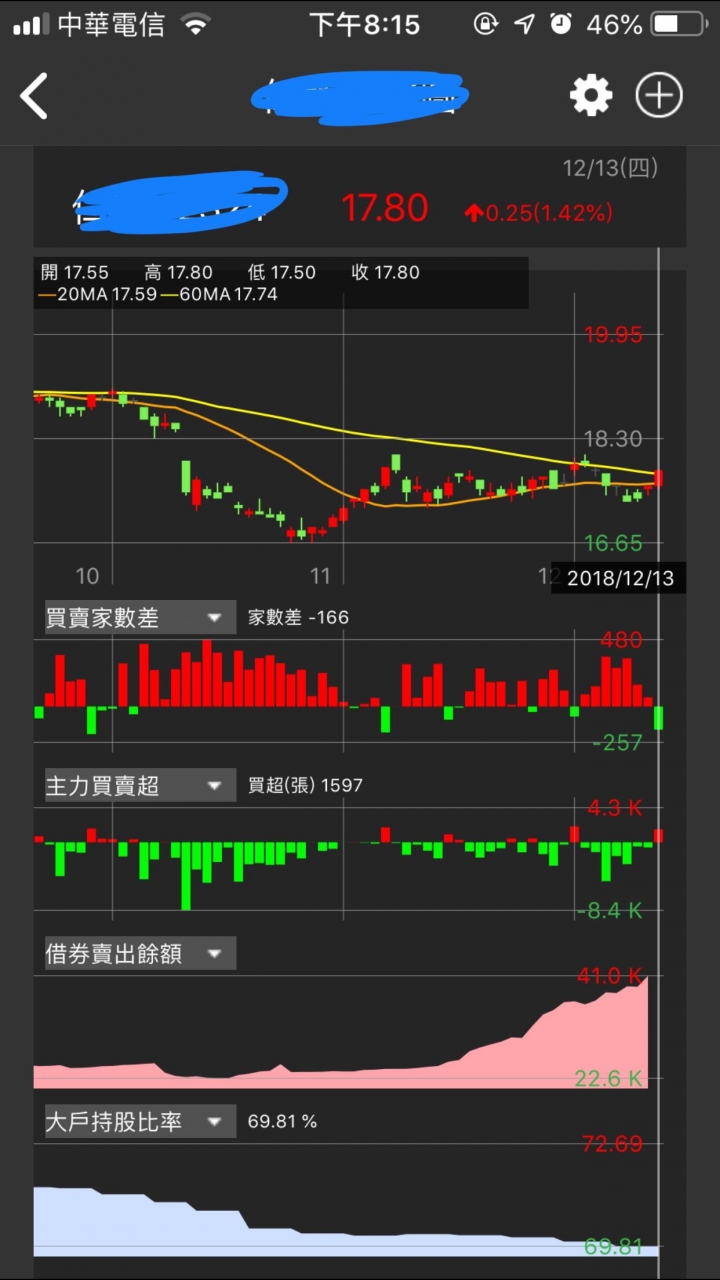This screenshot has height=1280, width=720.
Task: Select the 22.6 K axis label
Action: coord(609,1078)
